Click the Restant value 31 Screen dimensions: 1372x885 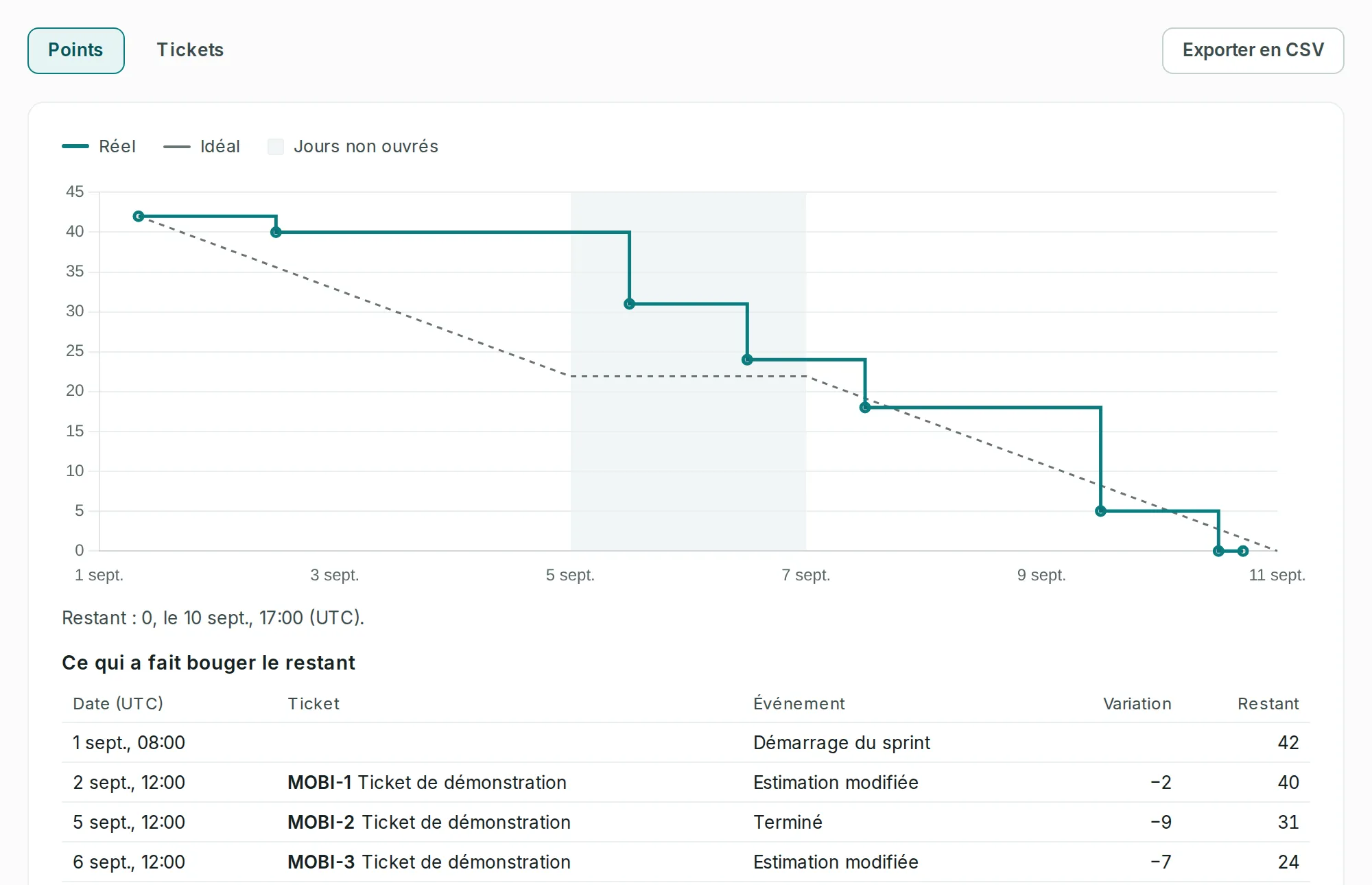coord(1288,822)
